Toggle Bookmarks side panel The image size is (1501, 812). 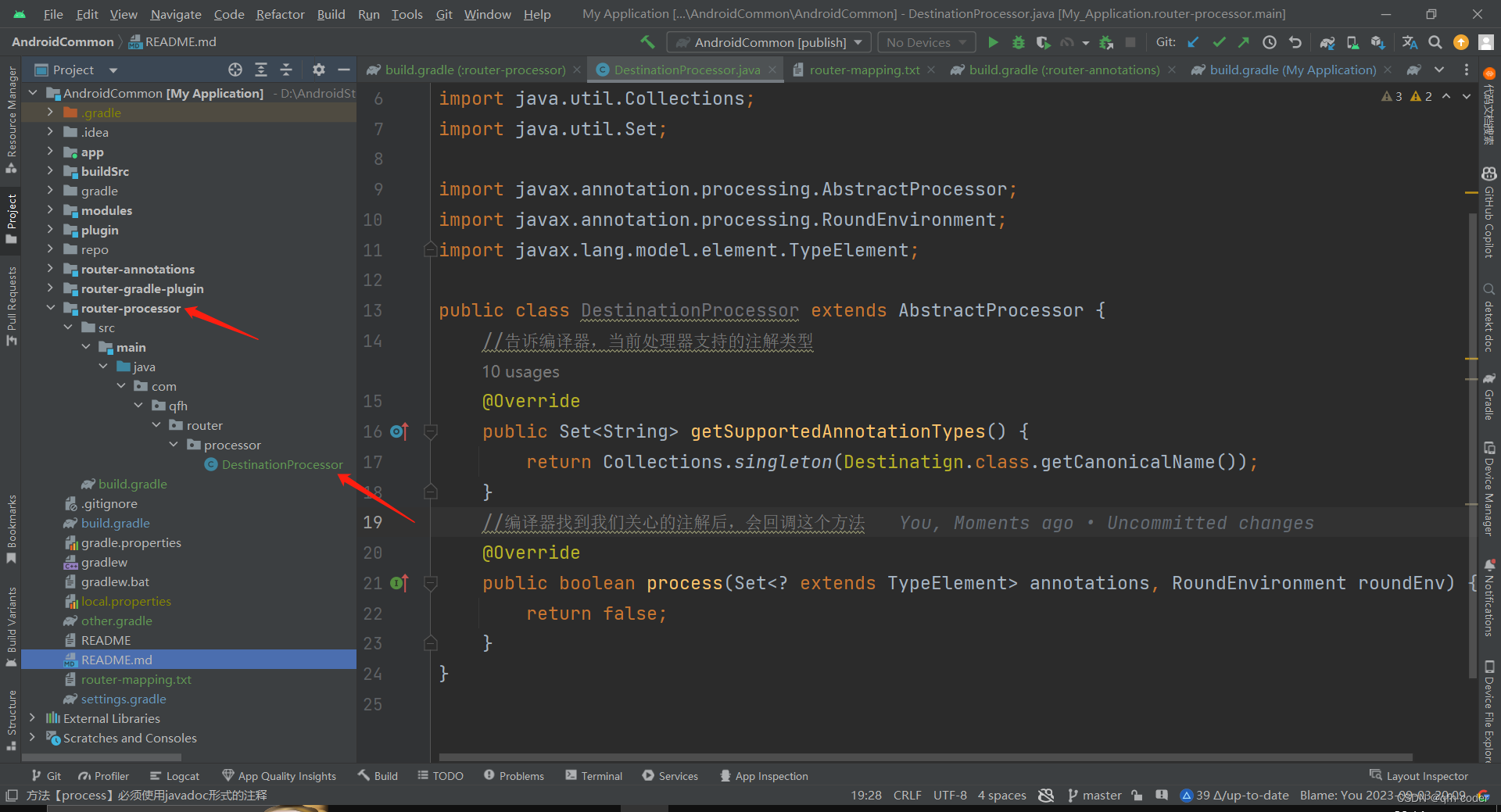11,529
